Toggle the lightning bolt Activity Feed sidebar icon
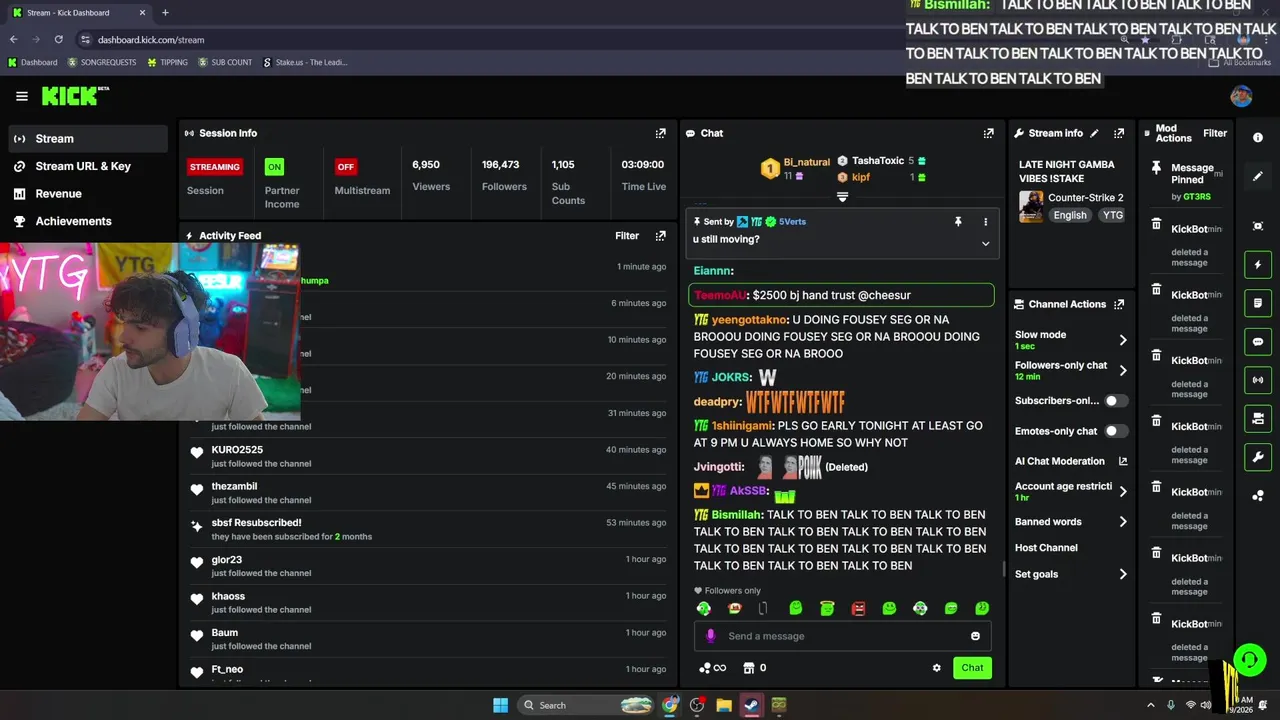 coord(1258,265)
